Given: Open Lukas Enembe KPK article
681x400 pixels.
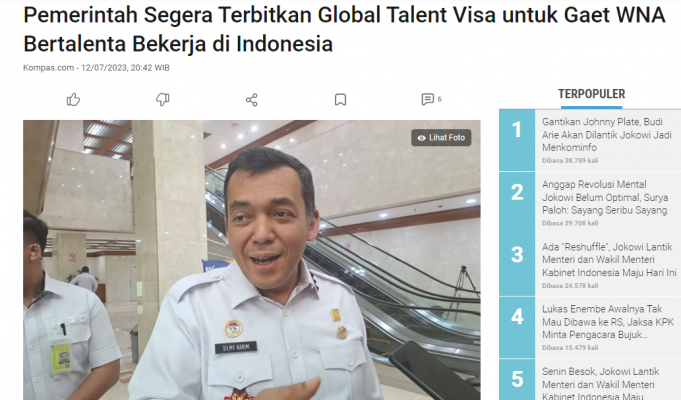Looking at the screenshot, I should tap(608, 322).
